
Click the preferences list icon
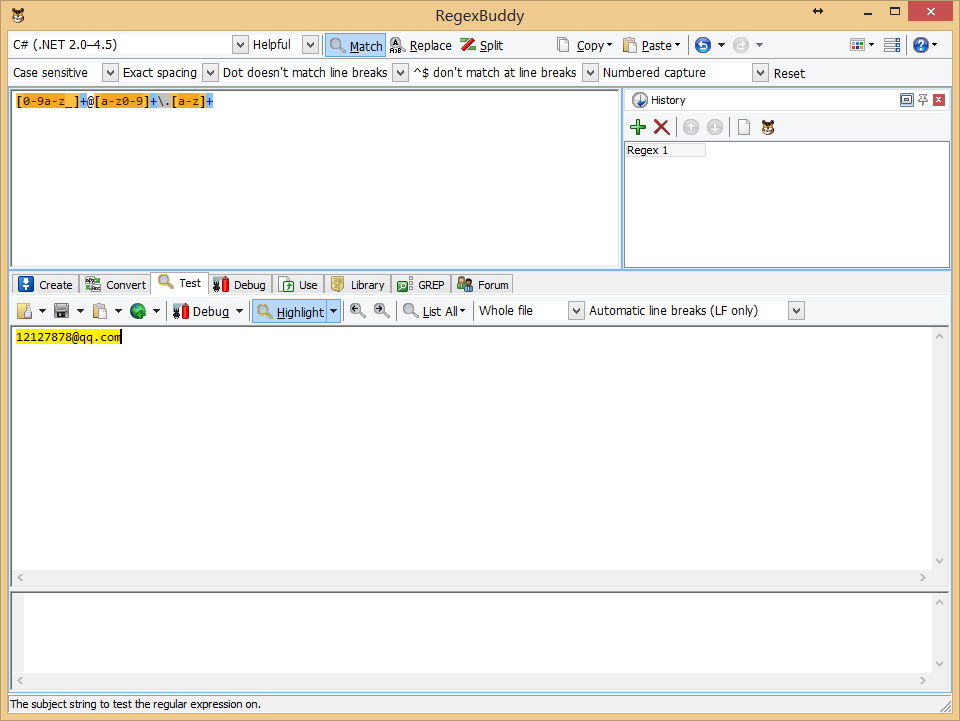click(892, 45)
